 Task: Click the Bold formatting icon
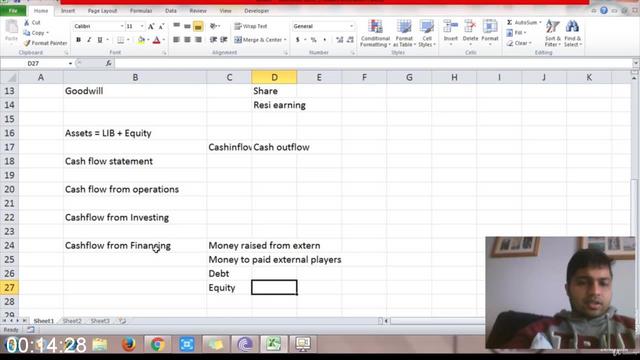[x=78, y=40]
